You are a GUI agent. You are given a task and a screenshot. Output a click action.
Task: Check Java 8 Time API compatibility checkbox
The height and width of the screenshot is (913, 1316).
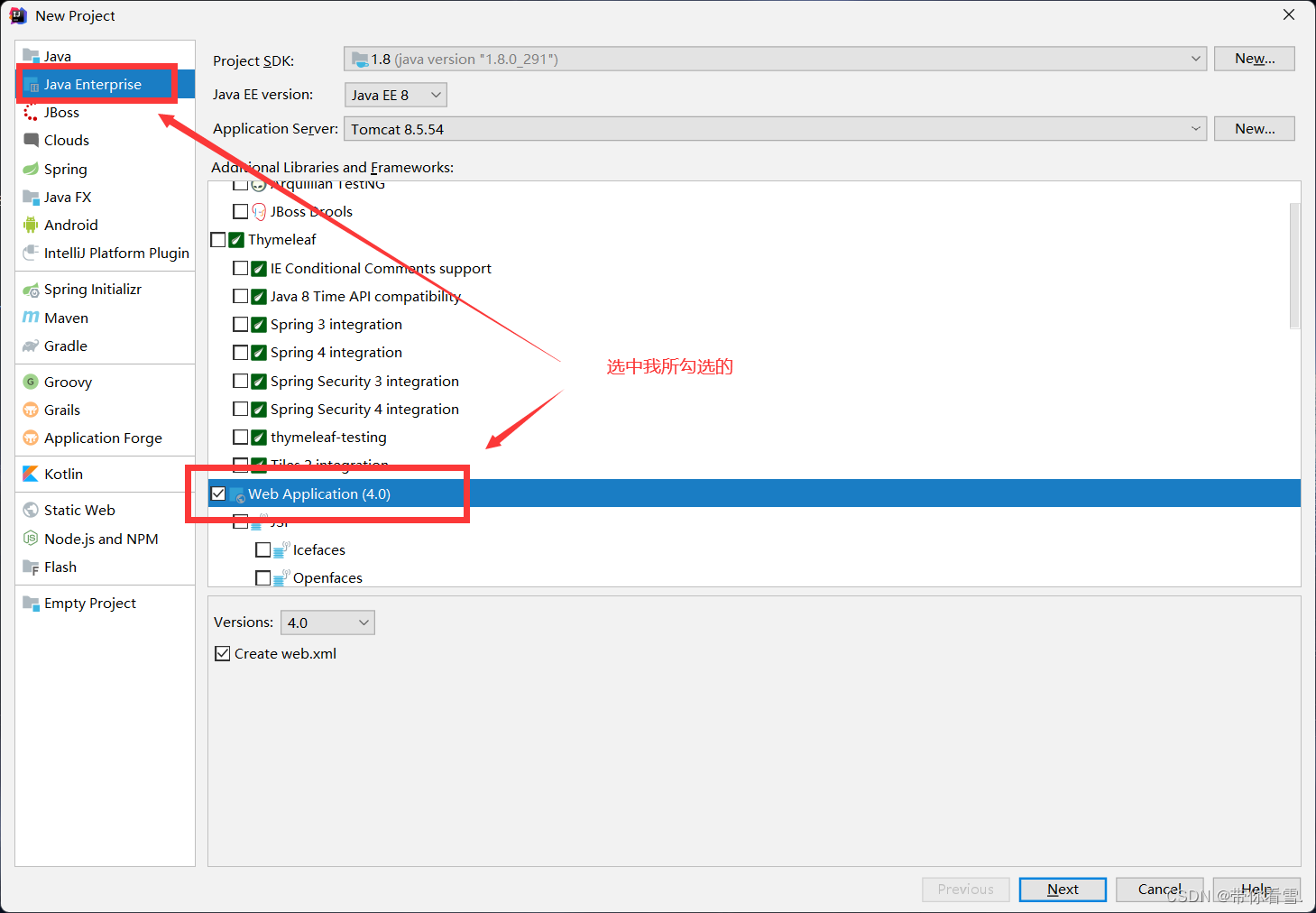tap(241, 296)
